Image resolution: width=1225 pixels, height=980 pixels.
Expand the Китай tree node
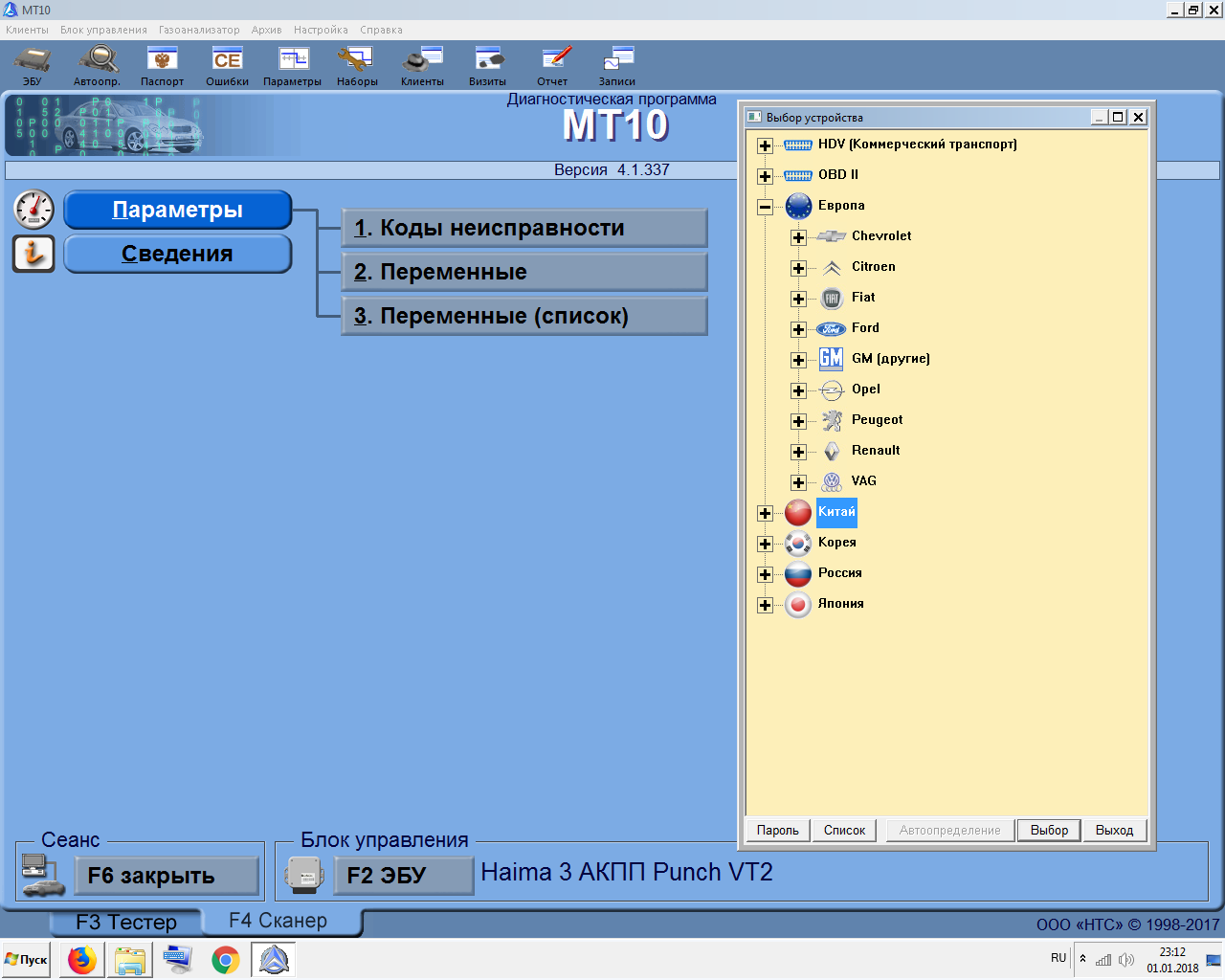pos(765,513)
